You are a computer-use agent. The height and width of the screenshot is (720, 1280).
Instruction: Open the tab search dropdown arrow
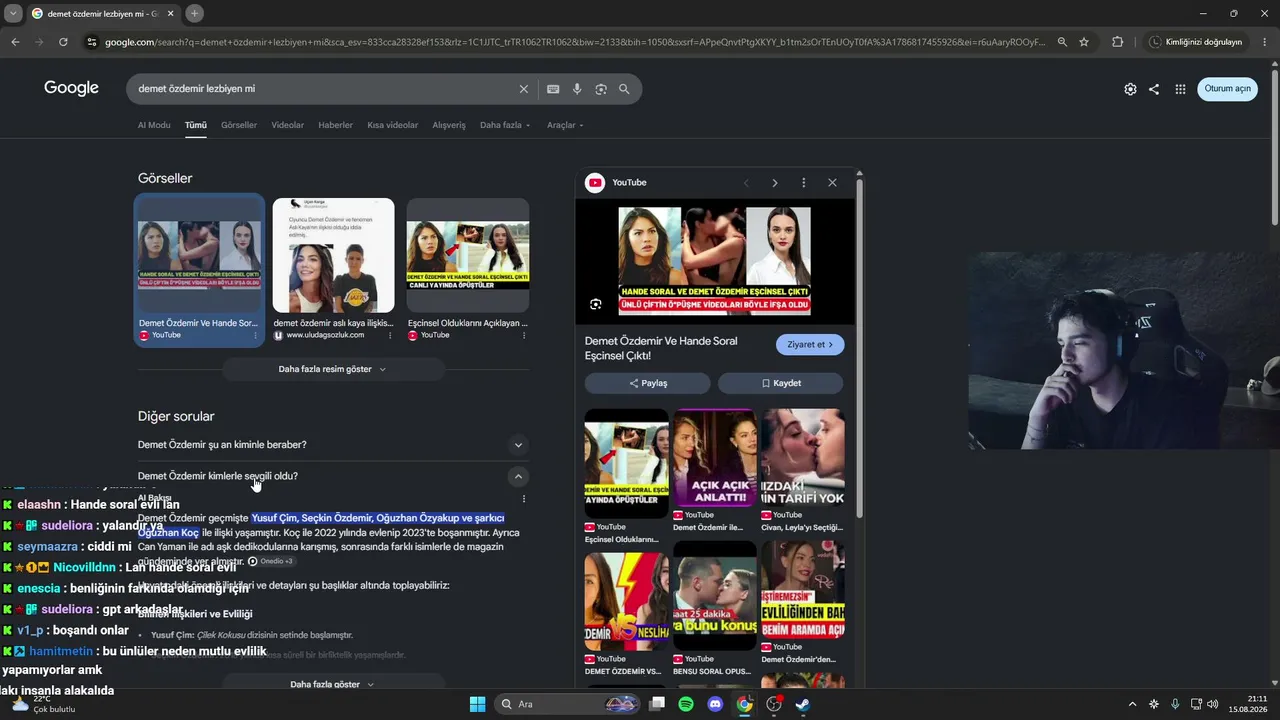point(14,13)
